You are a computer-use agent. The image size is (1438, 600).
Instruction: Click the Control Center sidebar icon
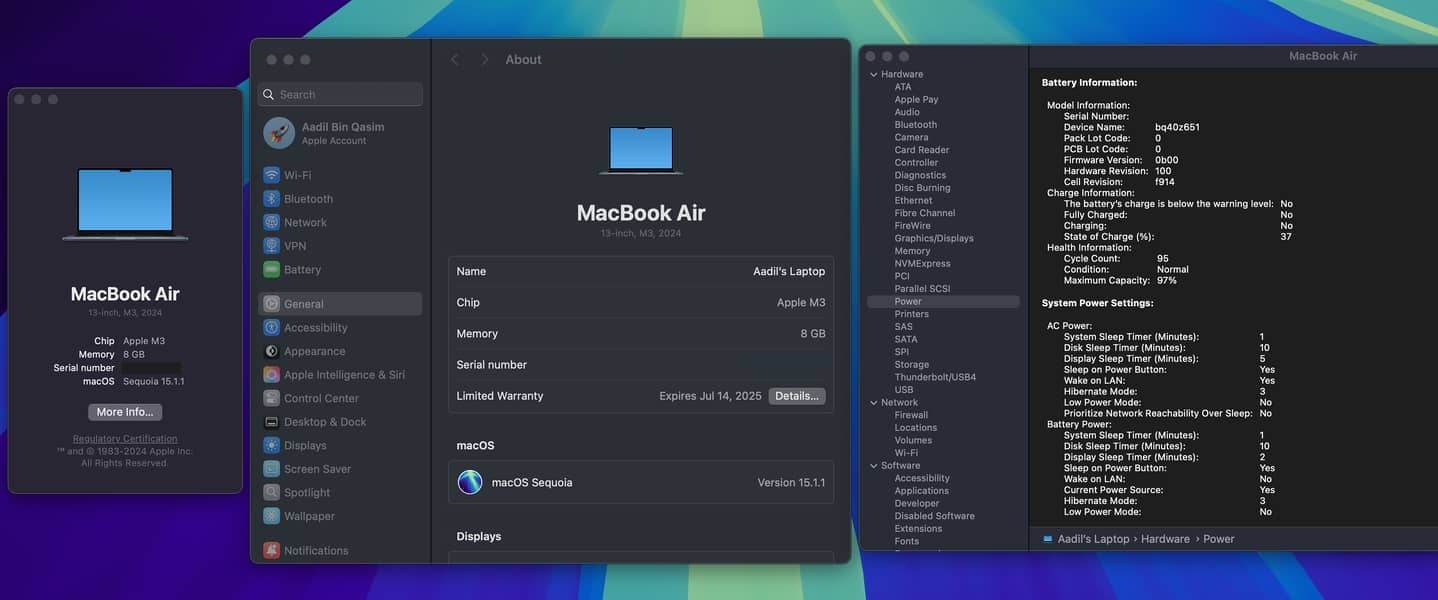coord(271,398)
